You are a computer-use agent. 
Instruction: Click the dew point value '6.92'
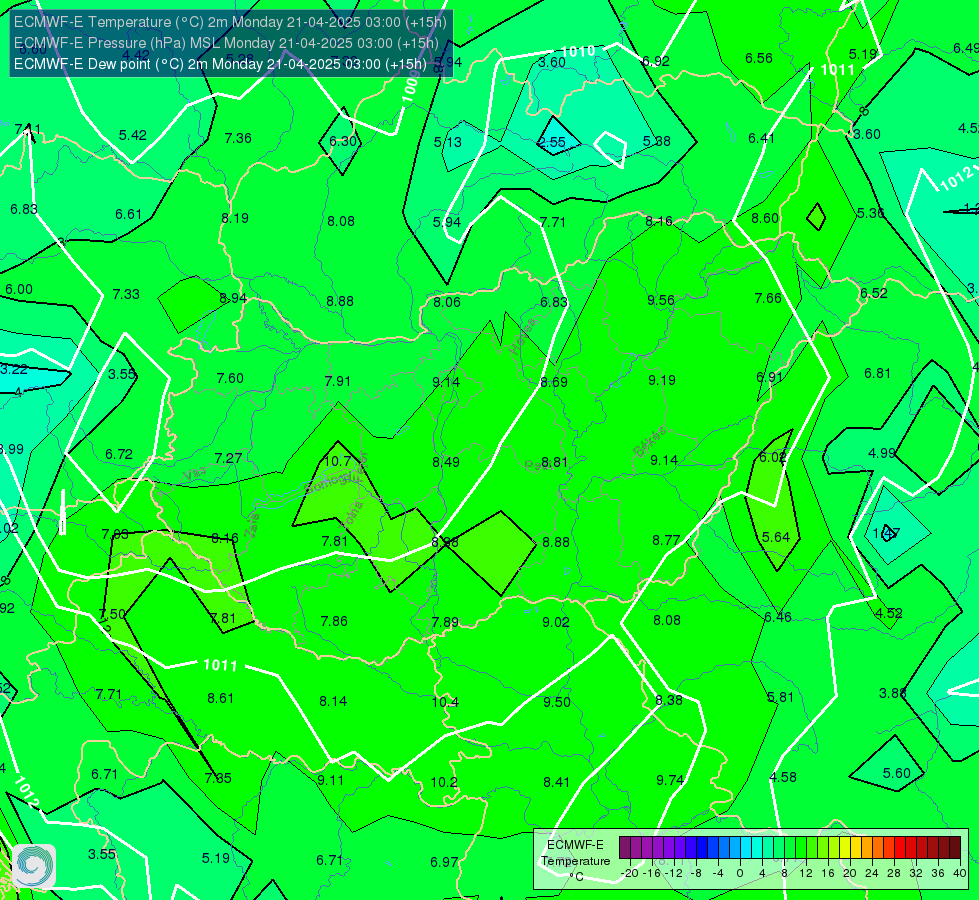coord(656,61)
